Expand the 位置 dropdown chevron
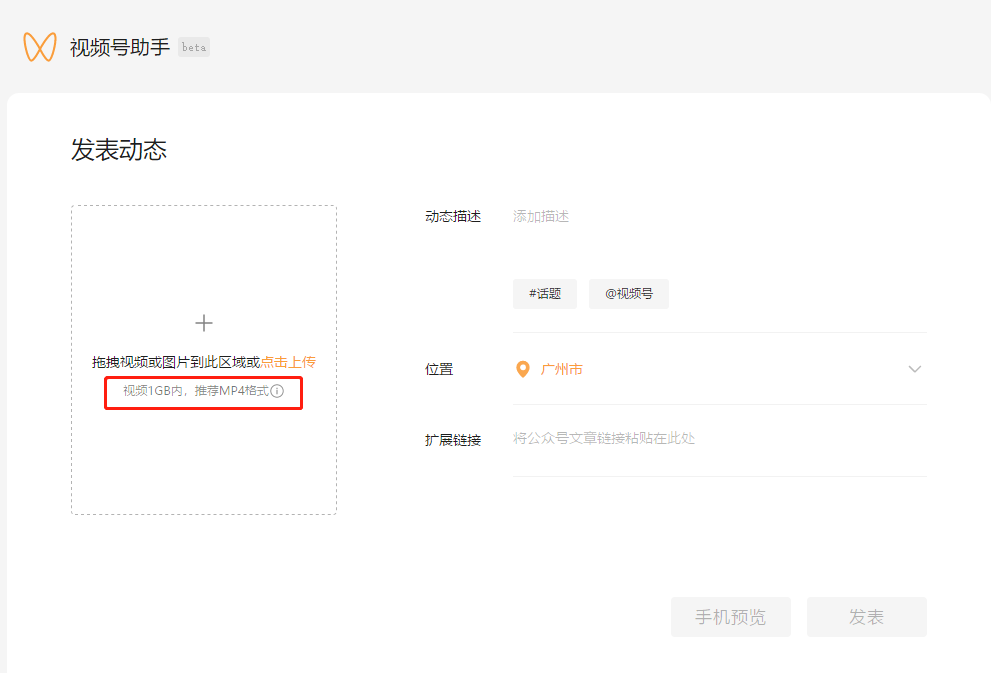Image resolution: width=991 pixels, height=673 pixels. pyautogui.click(x=915, y=369)
